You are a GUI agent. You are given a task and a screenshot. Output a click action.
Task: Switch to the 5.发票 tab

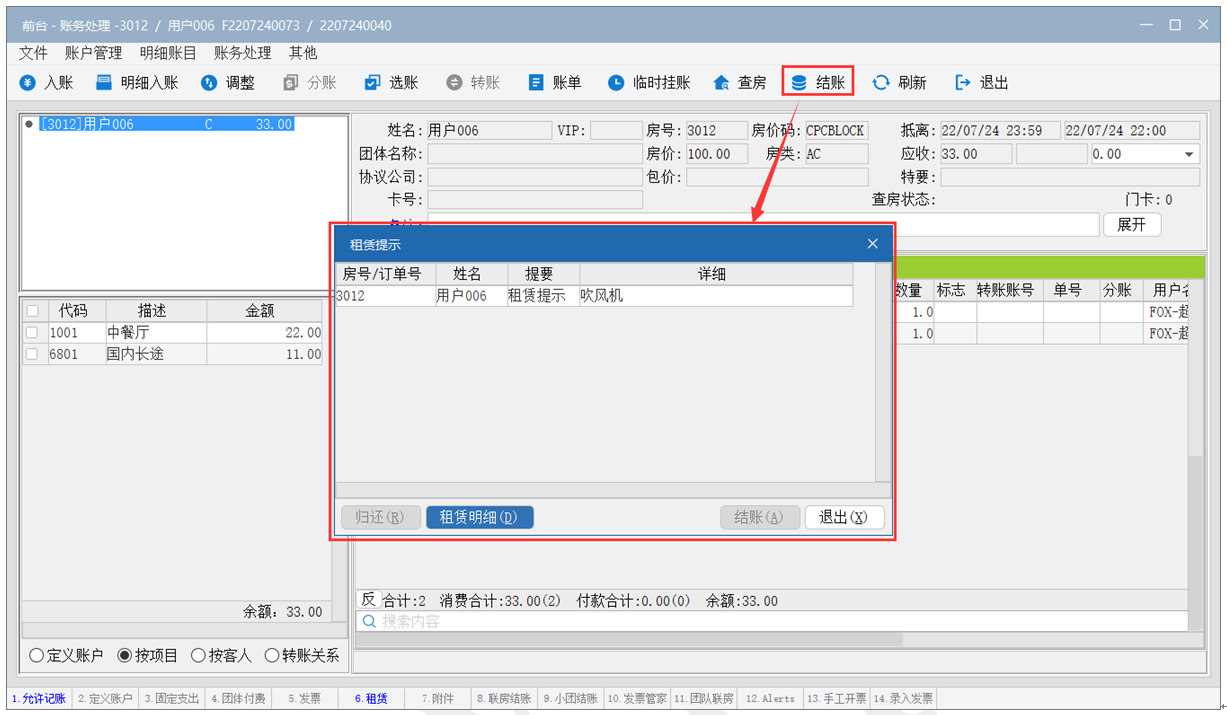click(305, 699)
